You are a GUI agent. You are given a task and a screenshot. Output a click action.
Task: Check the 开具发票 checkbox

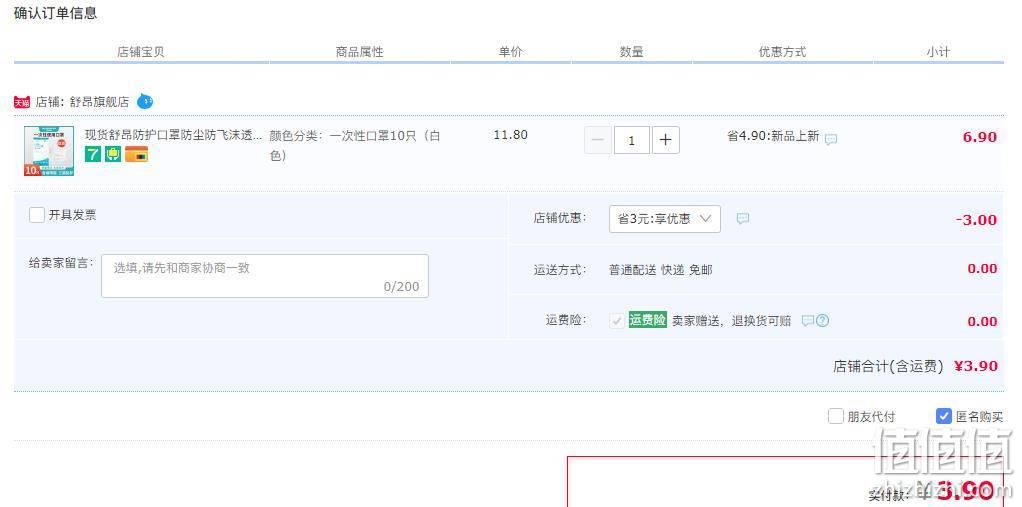(37, 215)
